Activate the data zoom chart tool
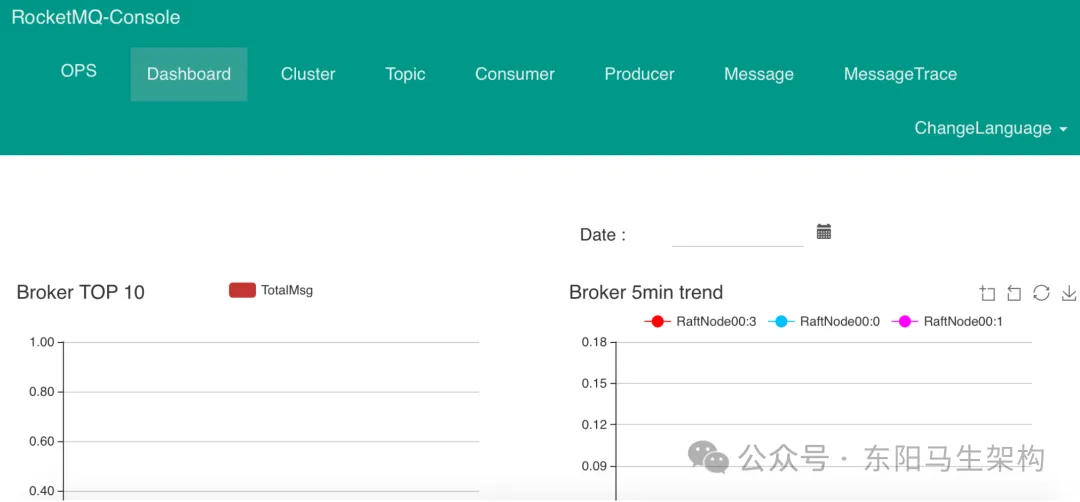 coord(988,293)
